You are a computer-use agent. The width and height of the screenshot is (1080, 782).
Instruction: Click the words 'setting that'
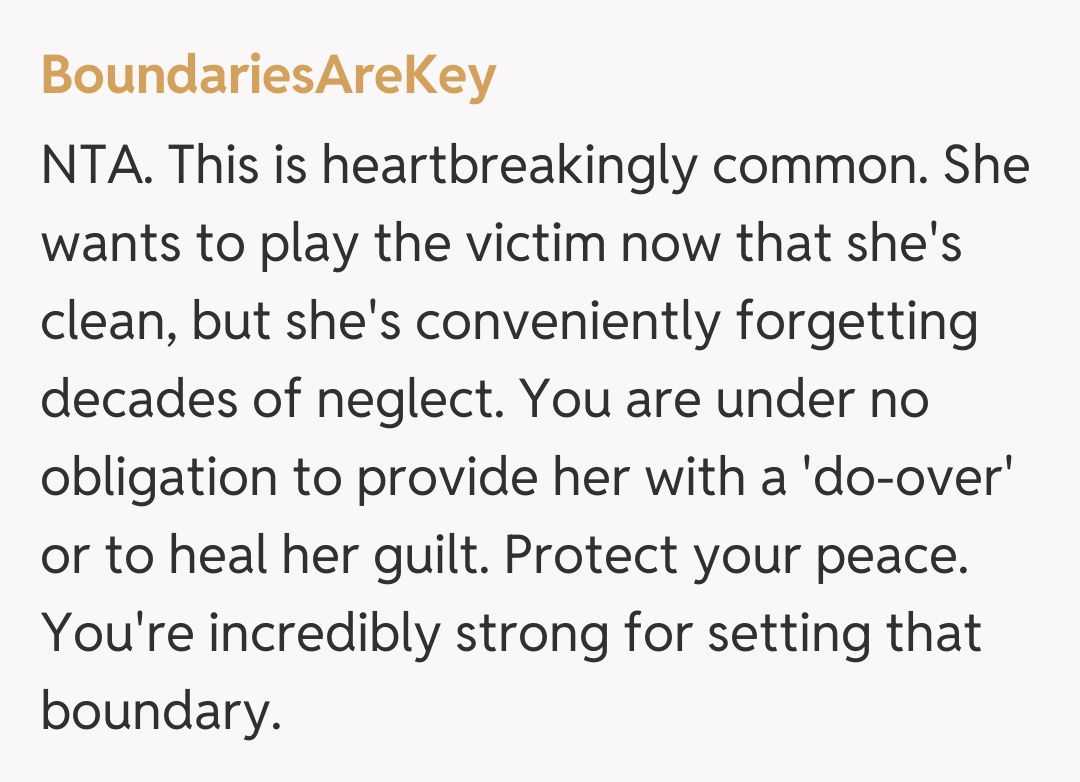846,634
